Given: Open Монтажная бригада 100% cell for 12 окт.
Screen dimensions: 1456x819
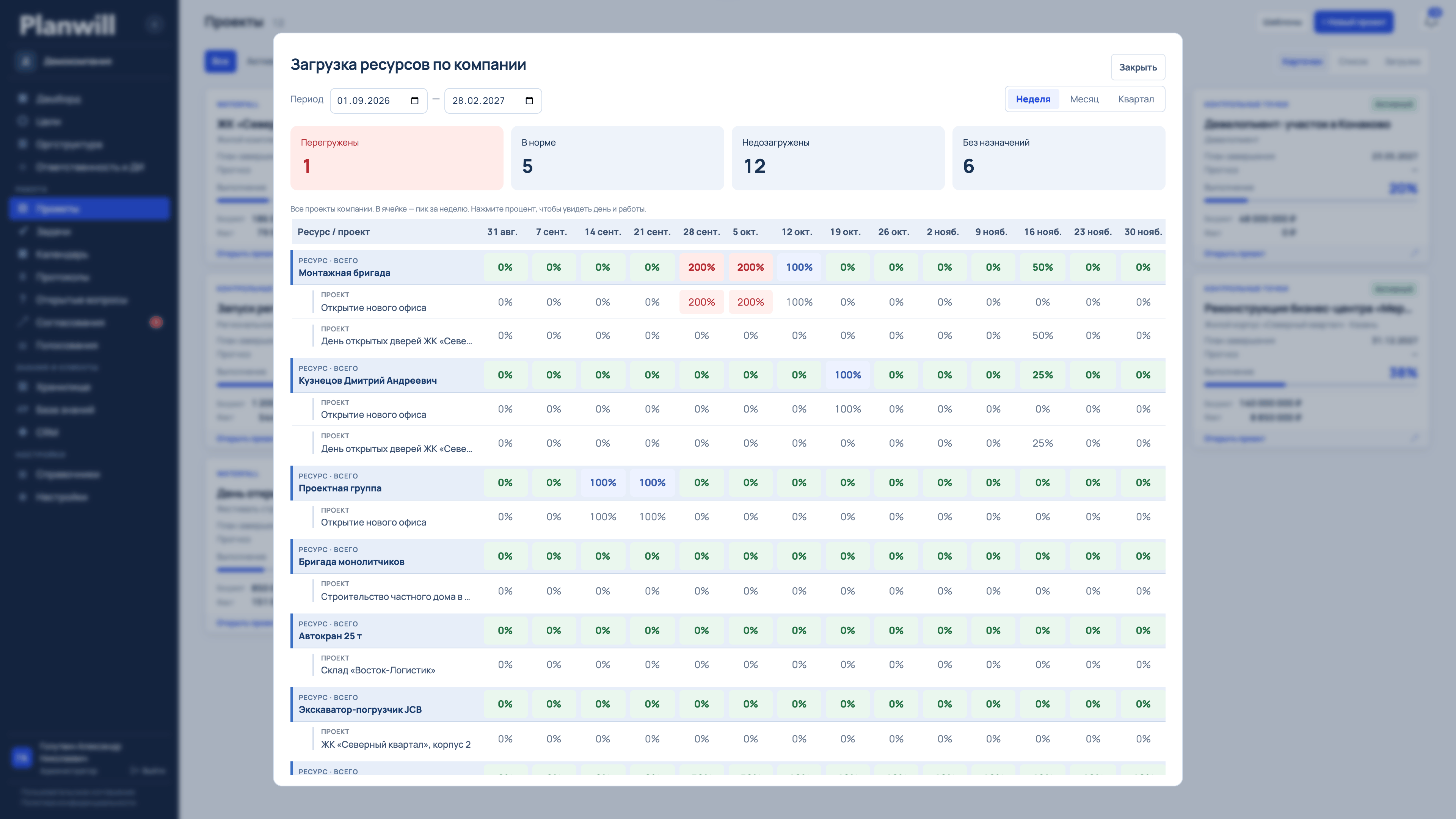Looking at the screenshot, I should tap(799, 267).
